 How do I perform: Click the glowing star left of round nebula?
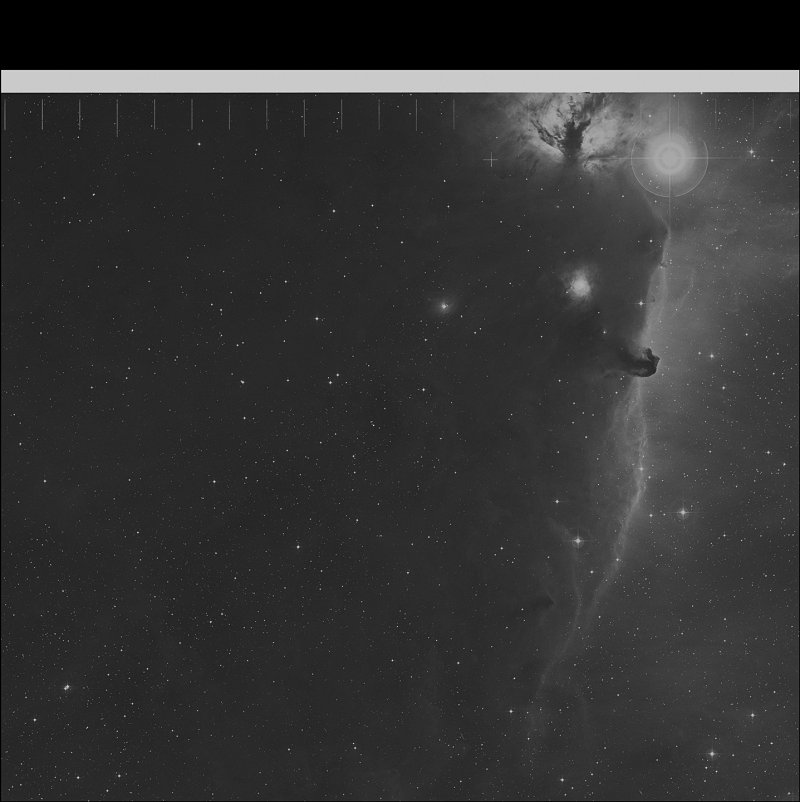[443, 305]
